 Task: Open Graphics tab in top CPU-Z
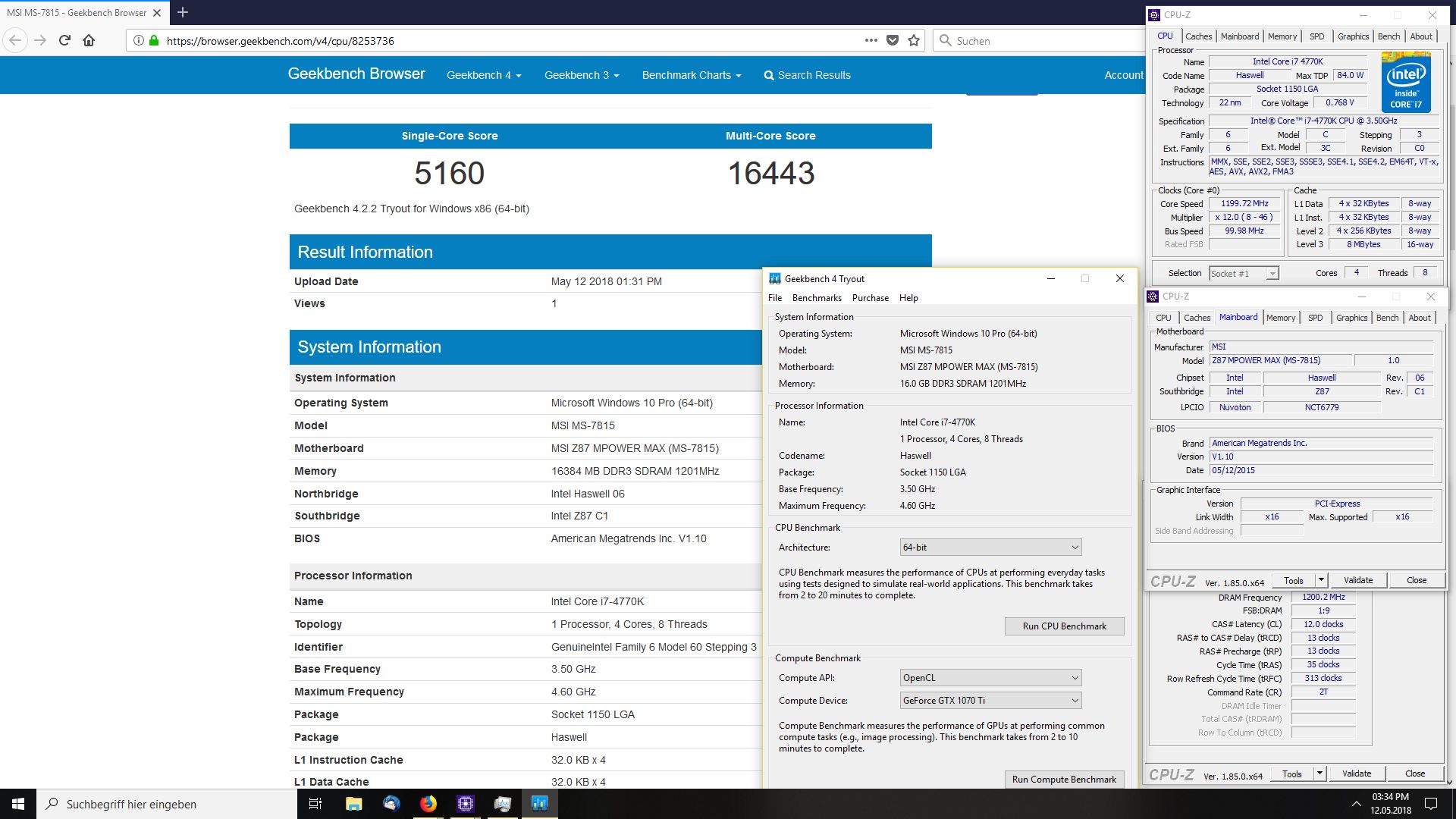pos(1353,36)
